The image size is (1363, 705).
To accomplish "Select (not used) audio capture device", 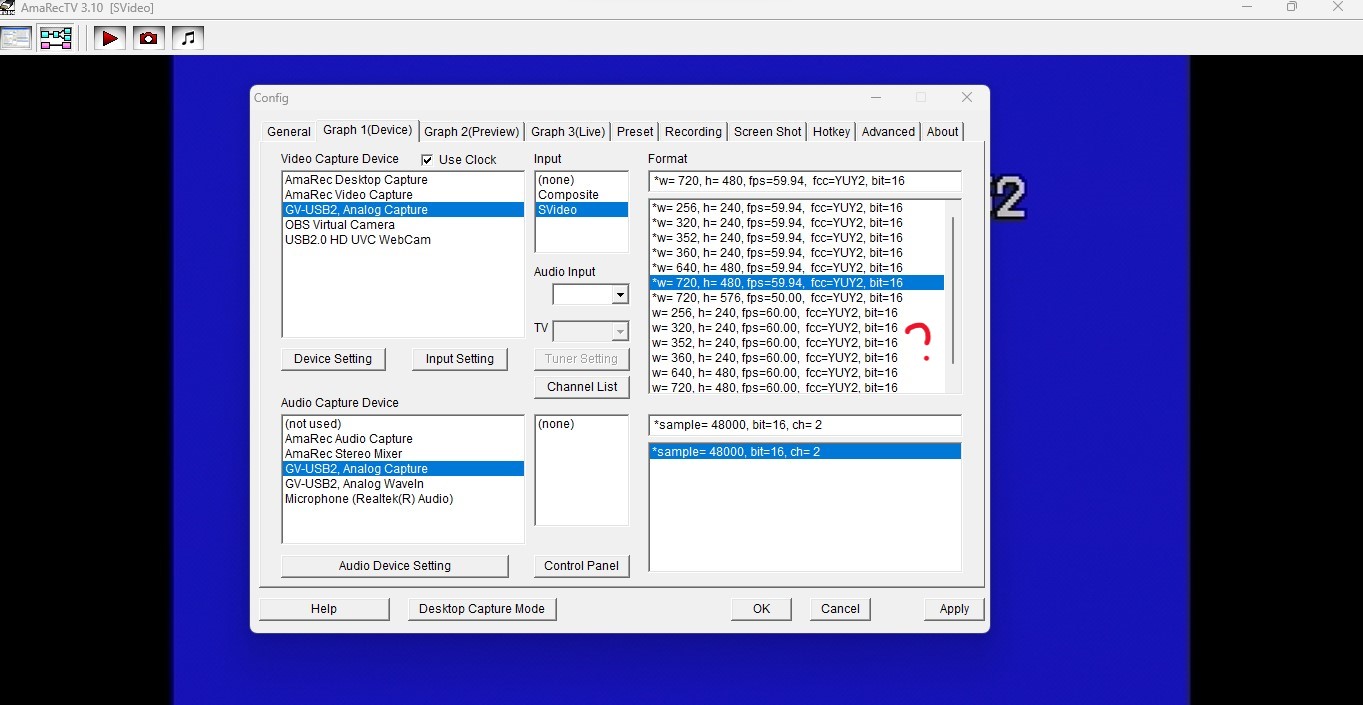I will (x=403, y=424).
